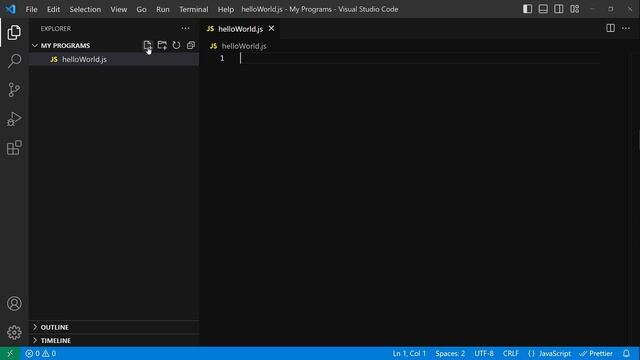Open the Selection menu

(85, 9)
